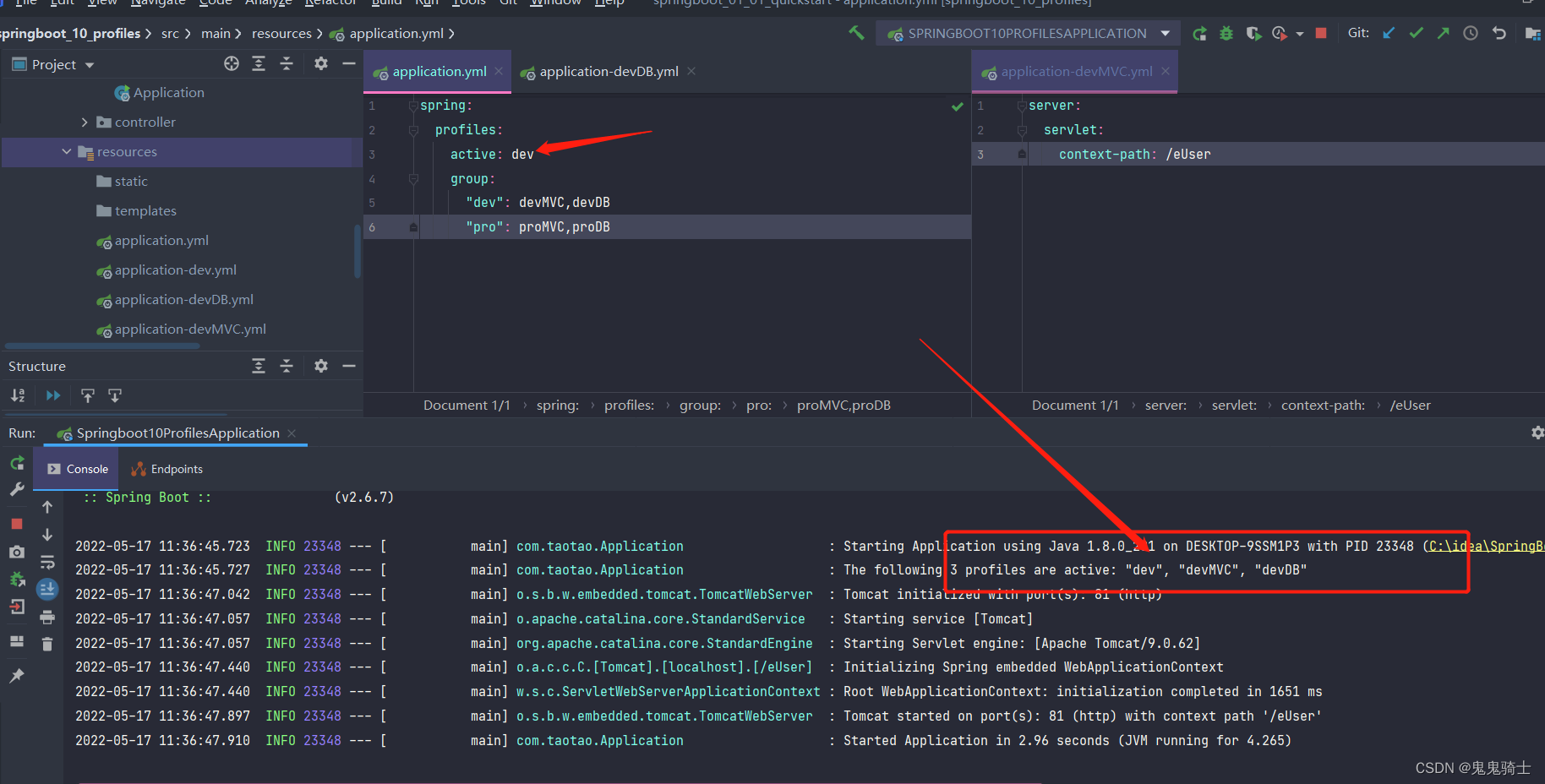Run with coverage from the toolbar
1545x784 pixels.
tap(1253, 34)
